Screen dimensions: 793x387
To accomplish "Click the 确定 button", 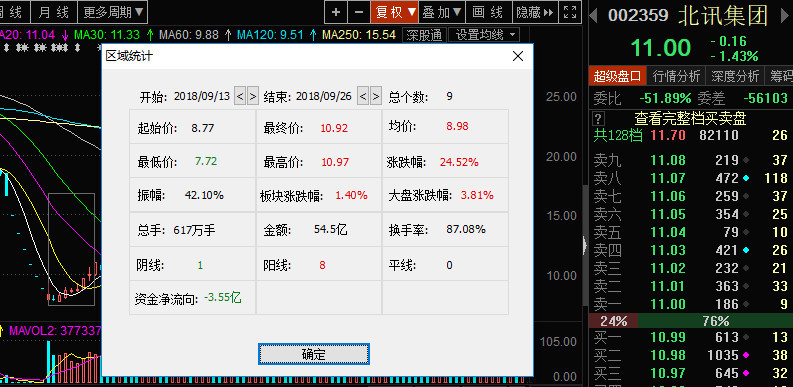I will [x=314, y=354].
